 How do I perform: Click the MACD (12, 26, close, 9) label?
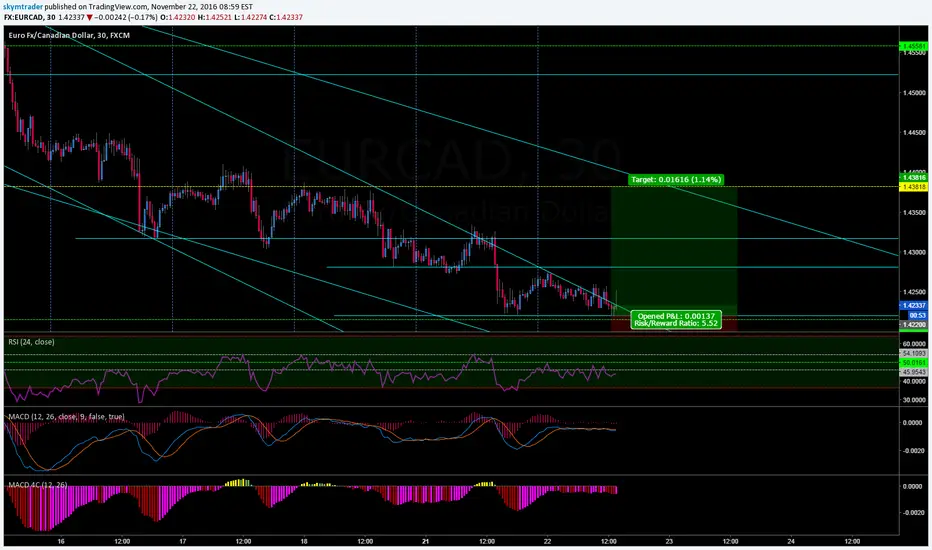pos(66,417)
